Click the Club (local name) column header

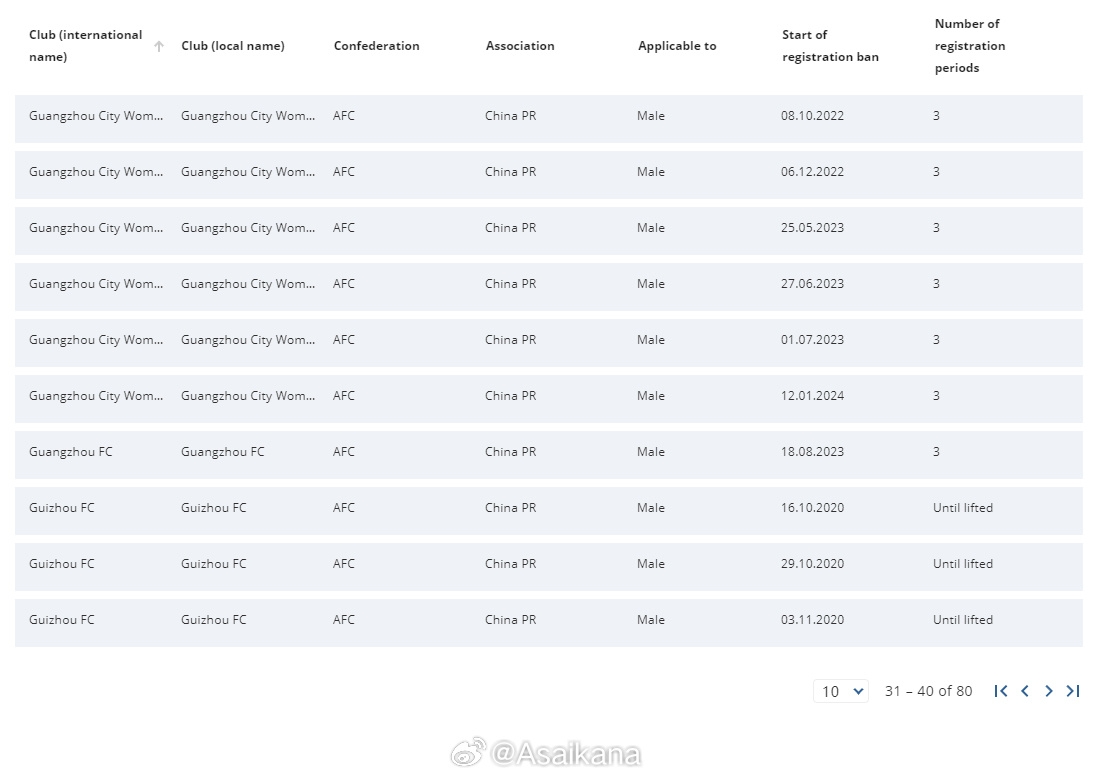point(233,46)
